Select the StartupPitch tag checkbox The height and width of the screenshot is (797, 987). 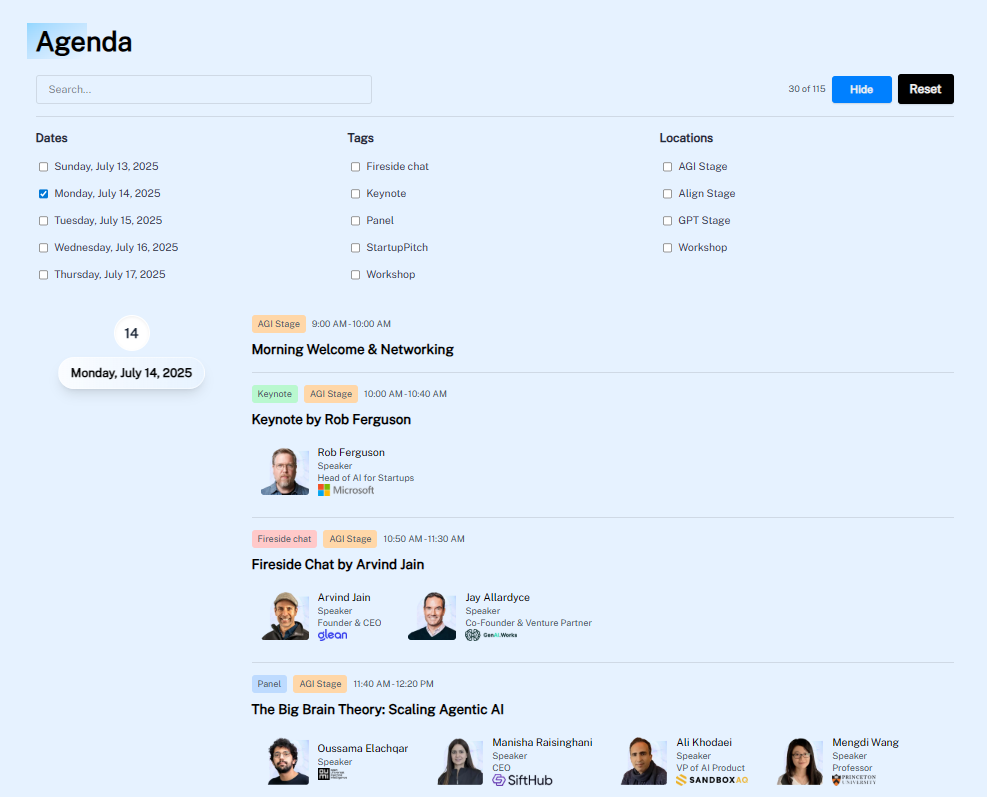click(x=355, y=248)
